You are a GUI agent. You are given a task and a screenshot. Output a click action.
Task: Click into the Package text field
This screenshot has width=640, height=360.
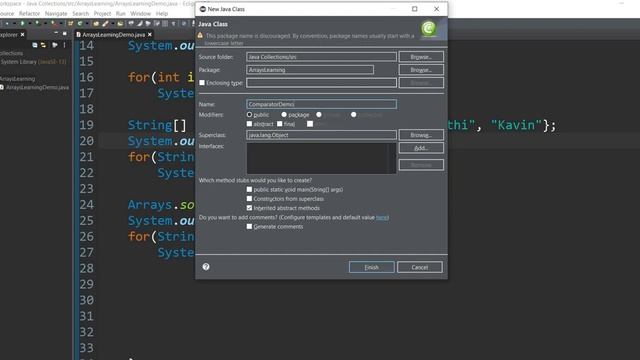point(310,70)
